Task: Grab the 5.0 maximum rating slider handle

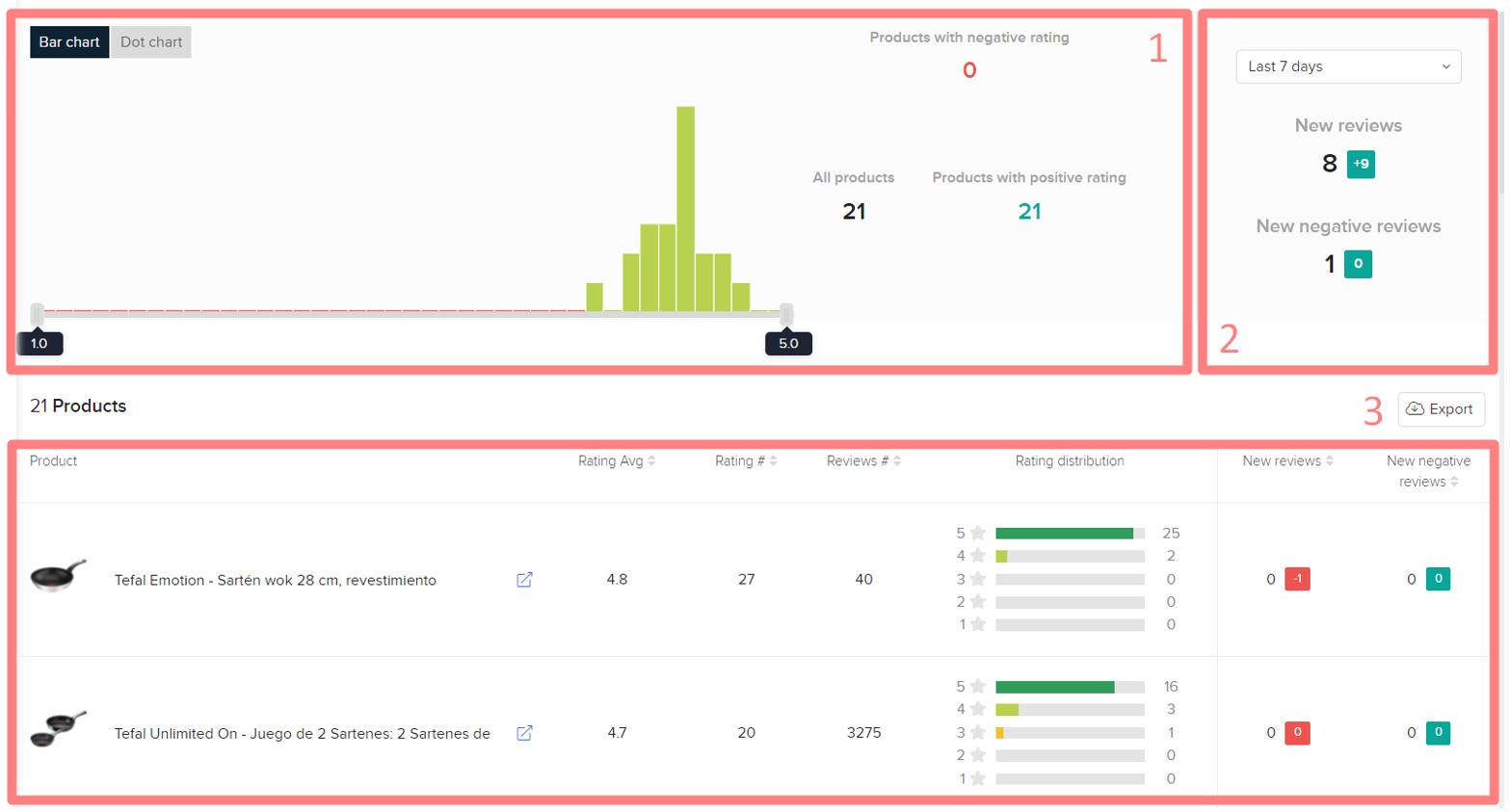Action: [786, 314]
